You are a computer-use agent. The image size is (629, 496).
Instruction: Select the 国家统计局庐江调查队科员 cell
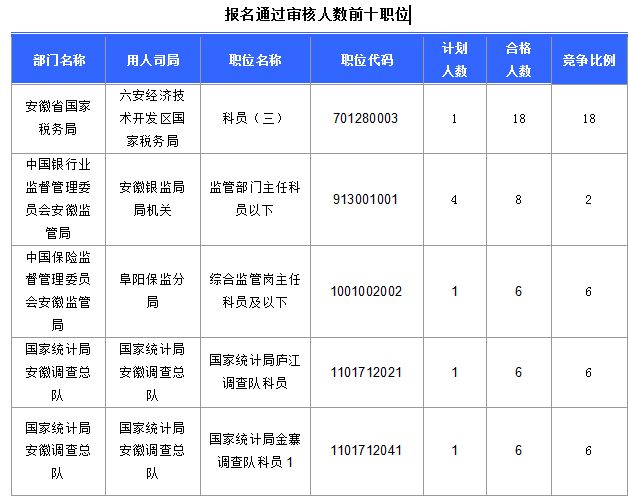pyautogui.click(x=254, y=371)
